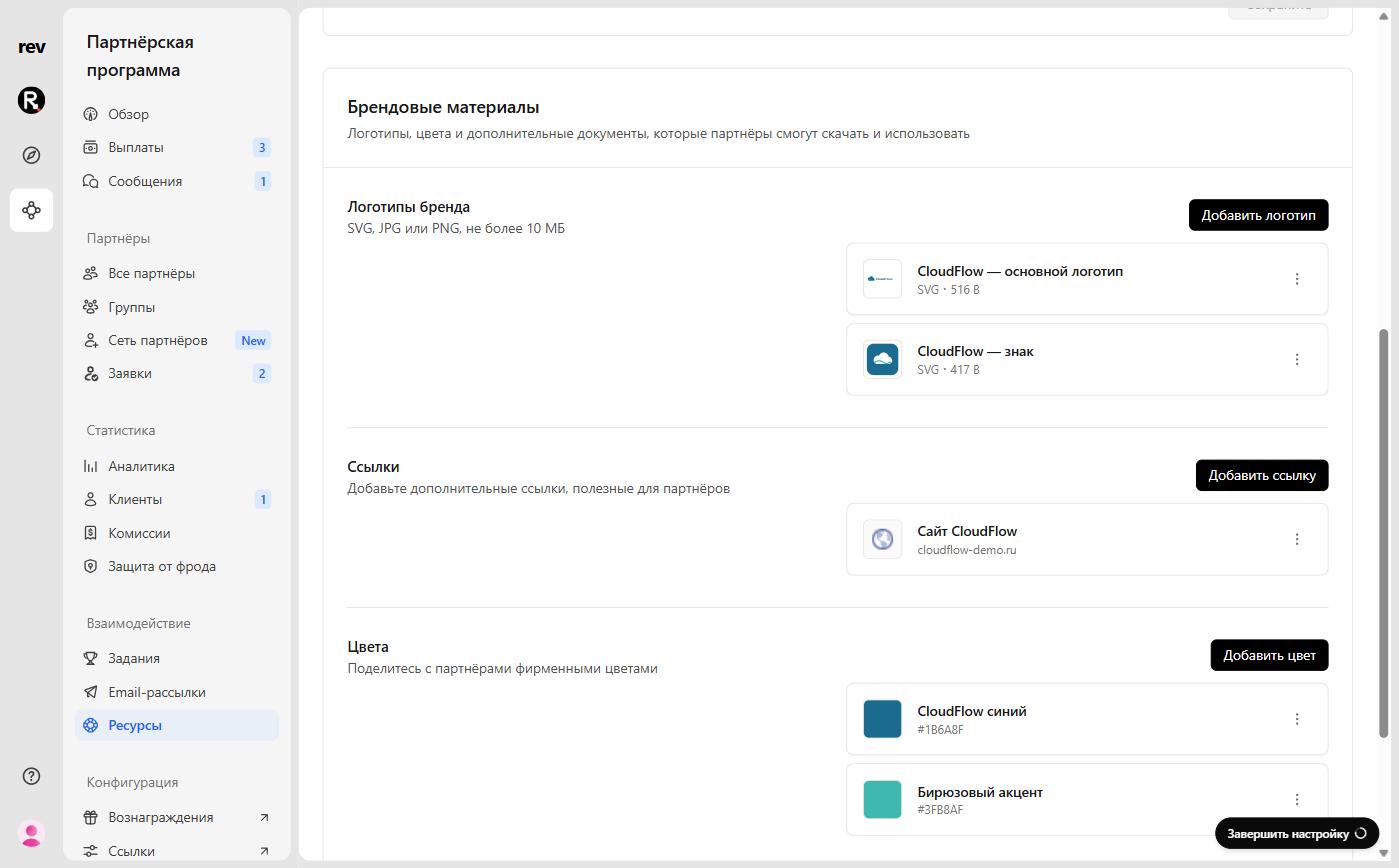Viewport: 1399px width, 868px height.
Task: Open Все партнёры page
Action: [177, 273]
